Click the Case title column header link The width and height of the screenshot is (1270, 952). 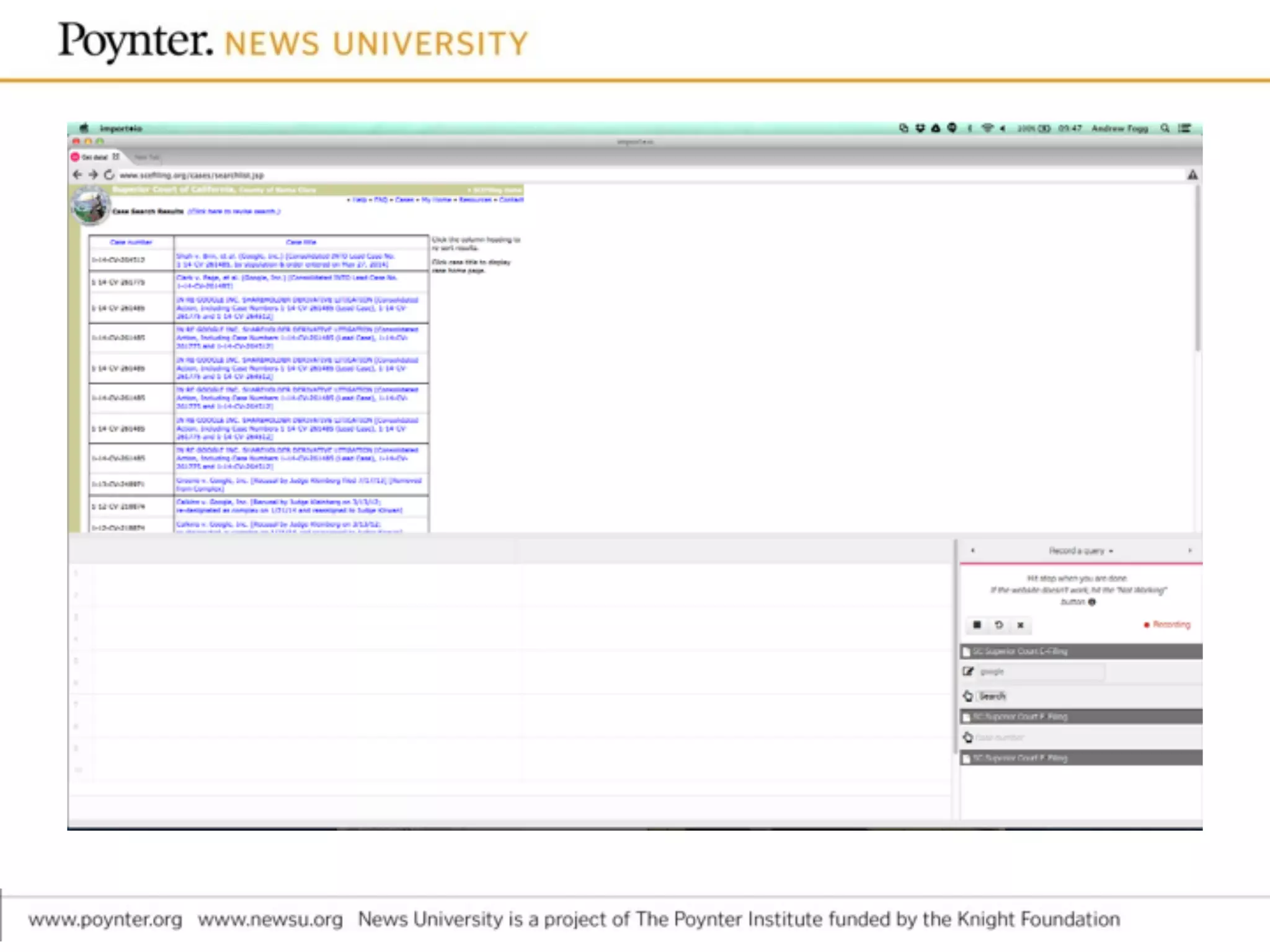[x=301, y=242]
